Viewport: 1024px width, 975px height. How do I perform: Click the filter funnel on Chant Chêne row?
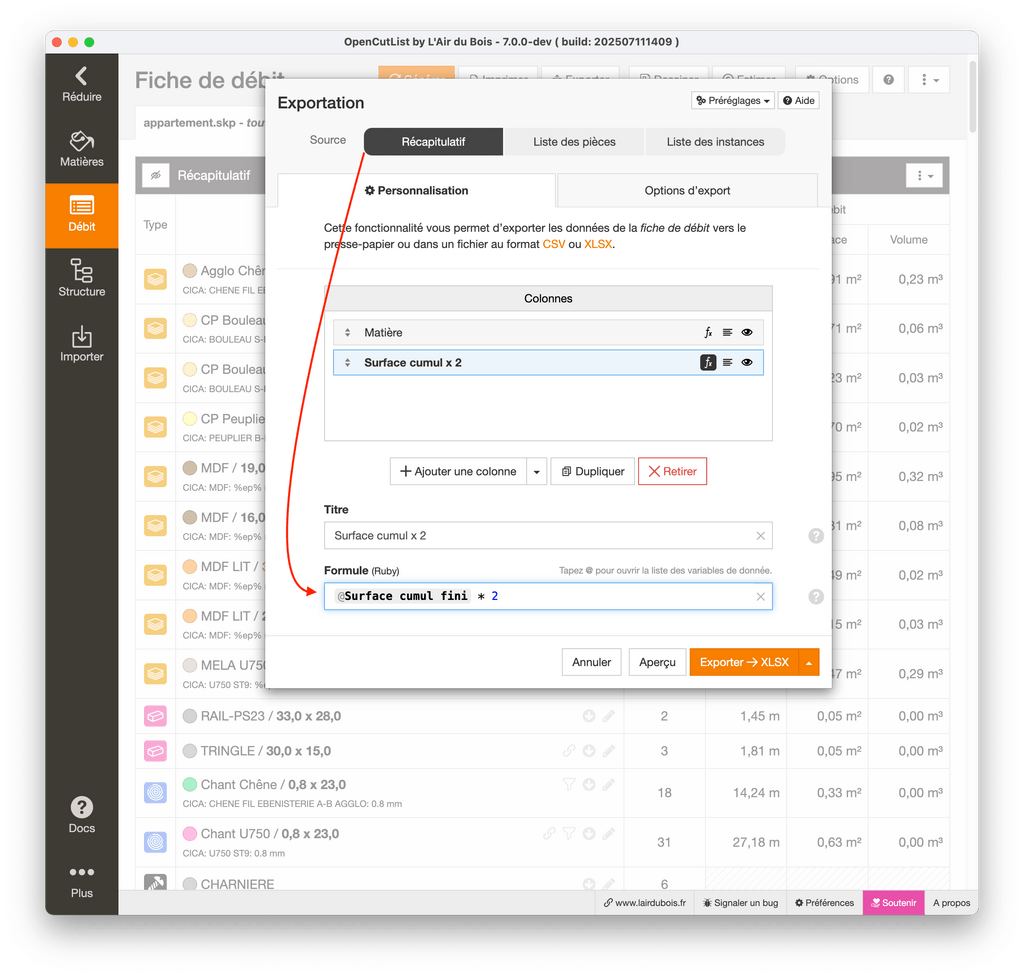pyautogui.click(x=569, y=784)
